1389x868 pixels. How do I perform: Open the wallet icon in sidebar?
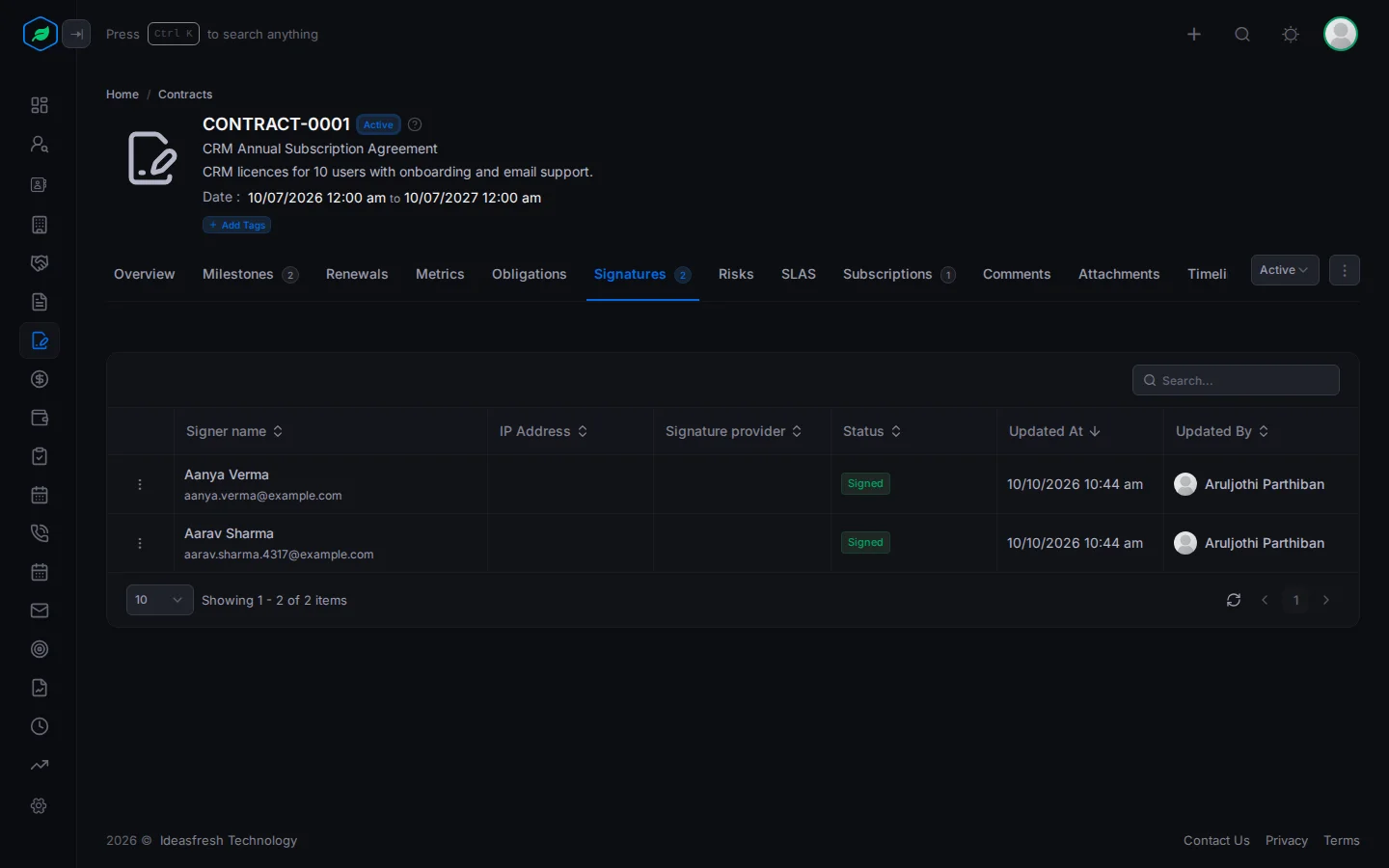click(40, 418)
